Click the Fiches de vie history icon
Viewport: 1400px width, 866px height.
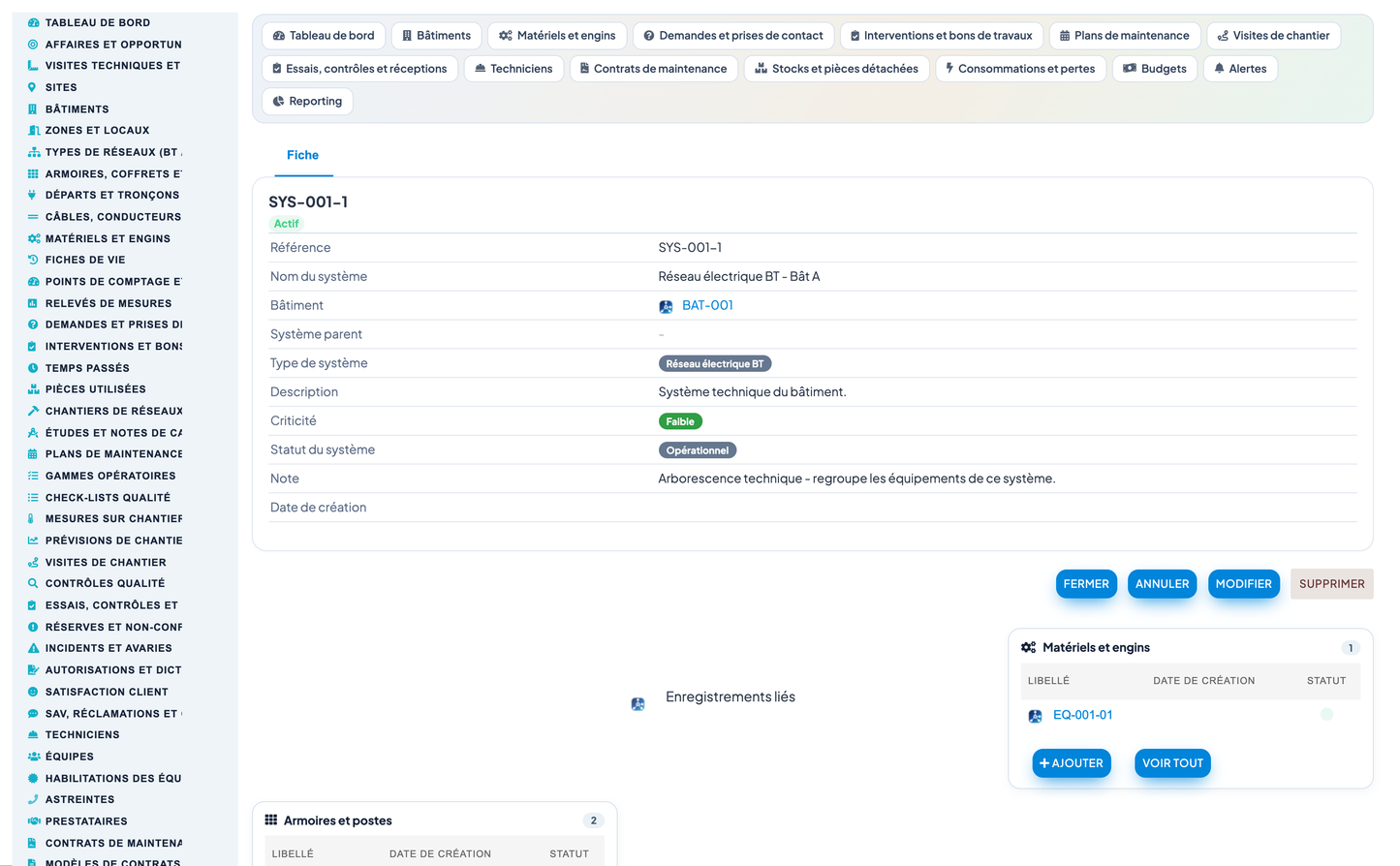33,260
